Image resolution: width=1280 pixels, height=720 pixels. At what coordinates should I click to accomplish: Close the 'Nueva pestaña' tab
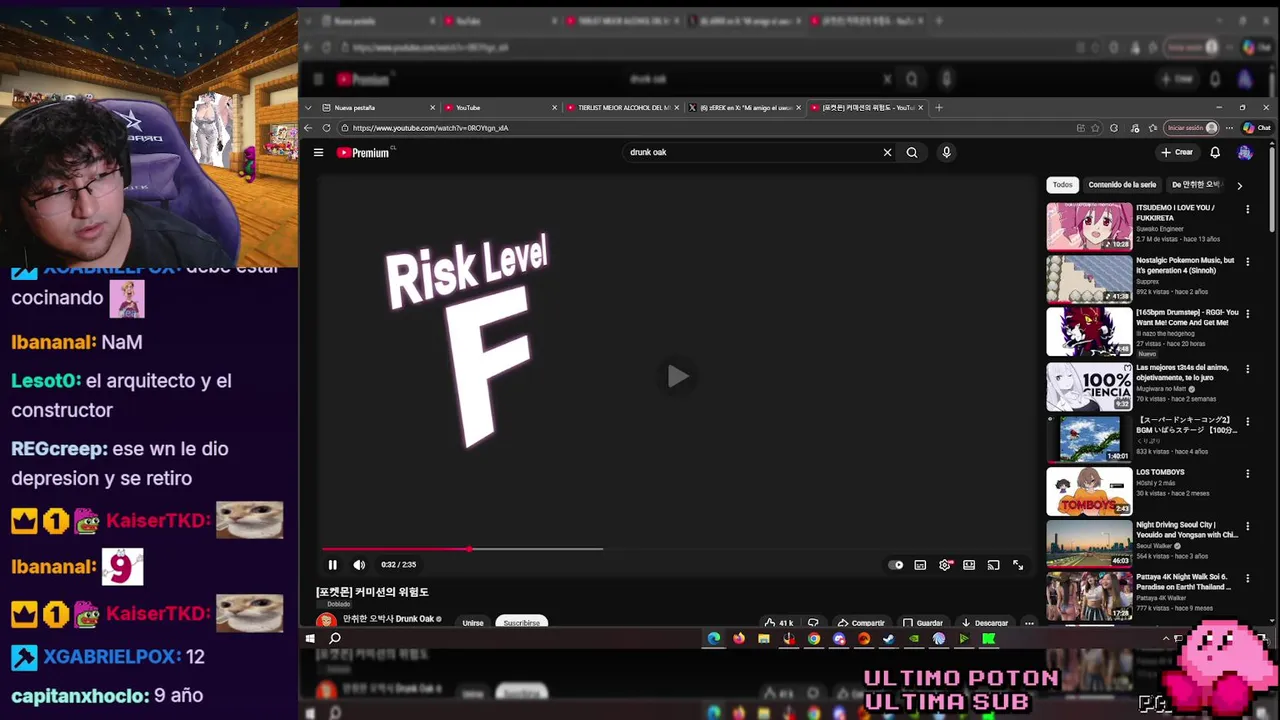(432, 107)
